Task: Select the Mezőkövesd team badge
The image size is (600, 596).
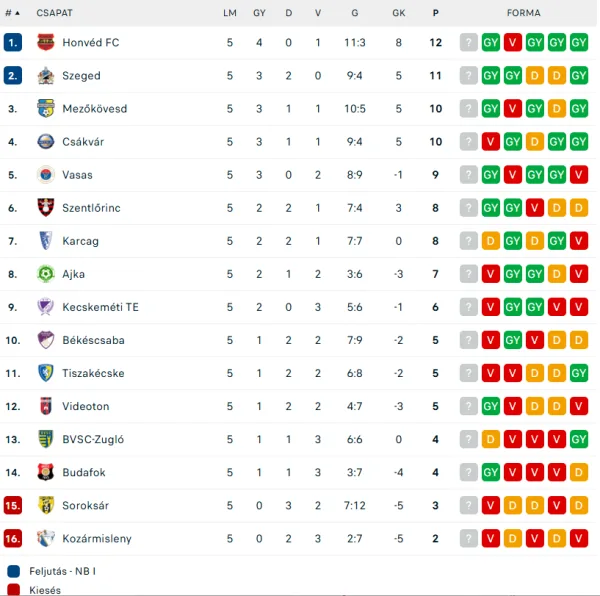Action: [46, 108]
